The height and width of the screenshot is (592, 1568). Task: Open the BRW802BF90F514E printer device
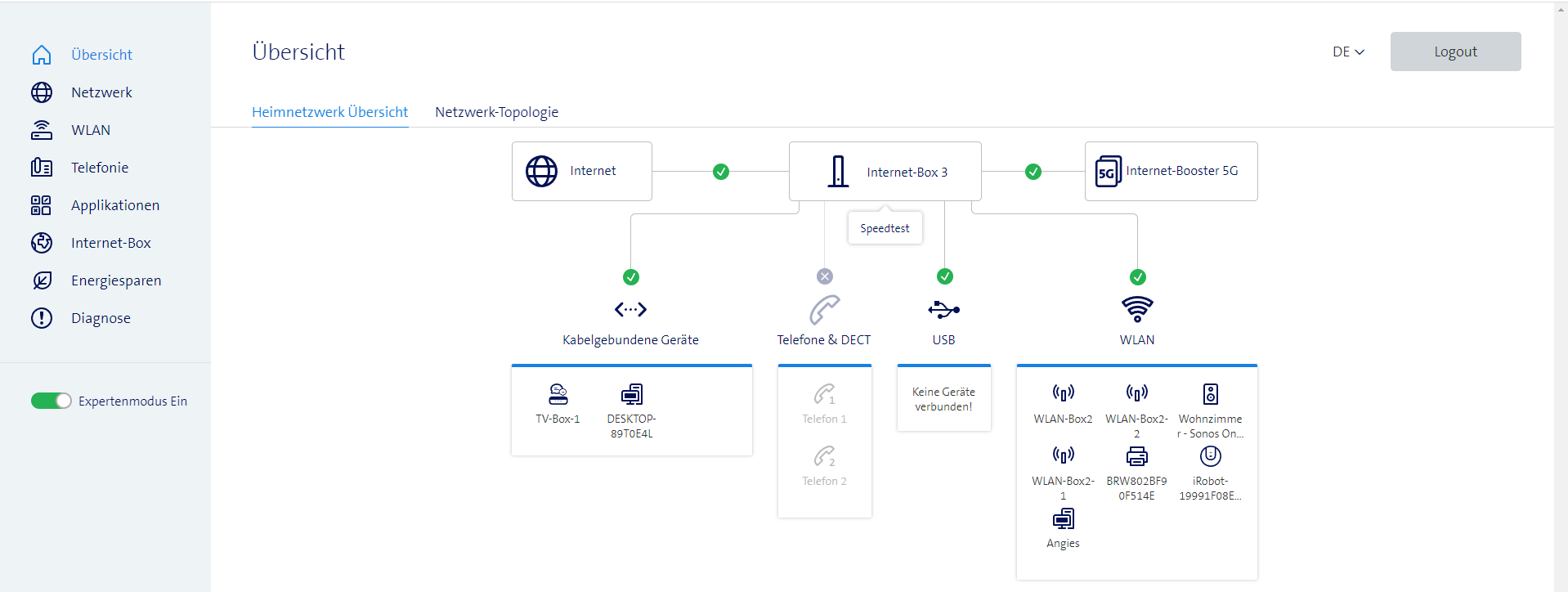[1136, 456]
